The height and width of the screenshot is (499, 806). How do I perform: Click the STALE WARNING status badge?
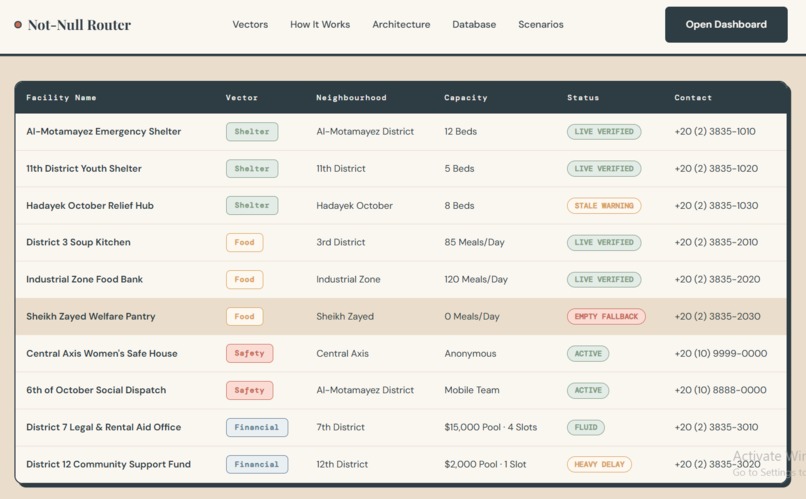604,206
